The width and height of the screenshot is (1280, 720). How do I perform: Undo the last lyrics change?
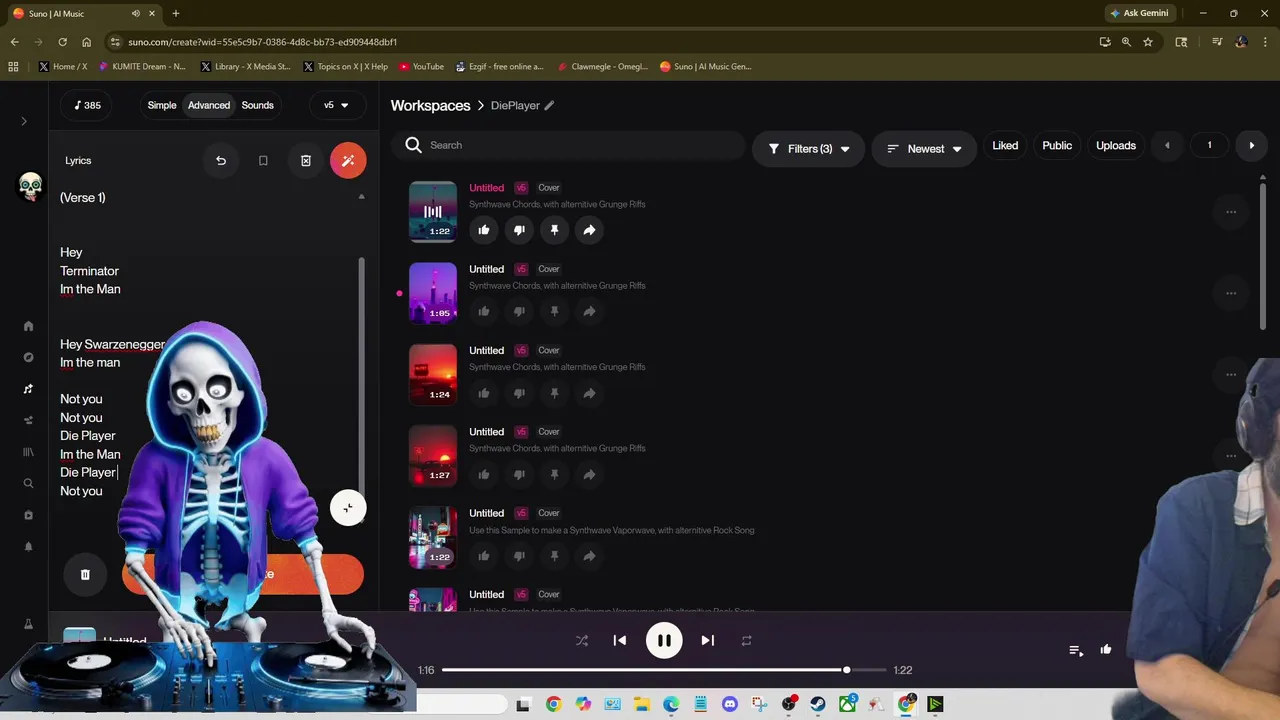coord(221,160)
